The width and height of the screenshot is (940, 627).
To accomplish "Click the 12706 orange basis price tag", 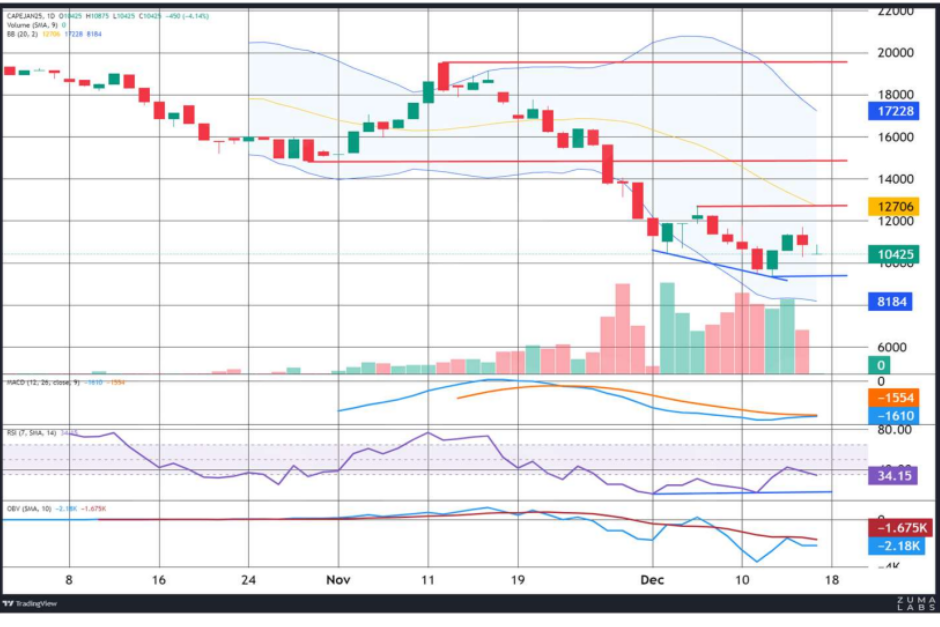I will point(894,207).
